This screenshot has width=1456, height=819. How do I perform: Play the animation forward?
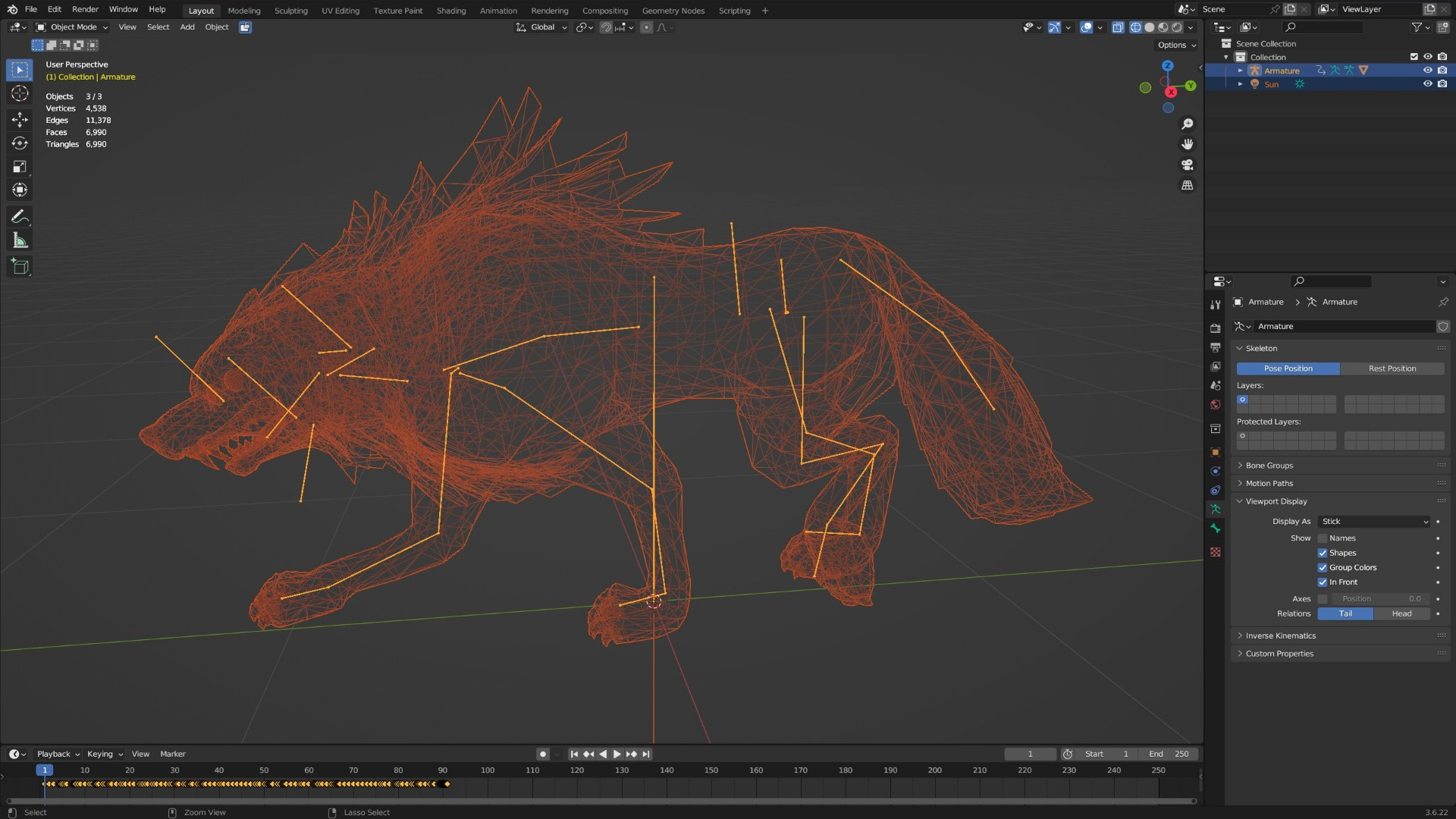pos(617,754)
